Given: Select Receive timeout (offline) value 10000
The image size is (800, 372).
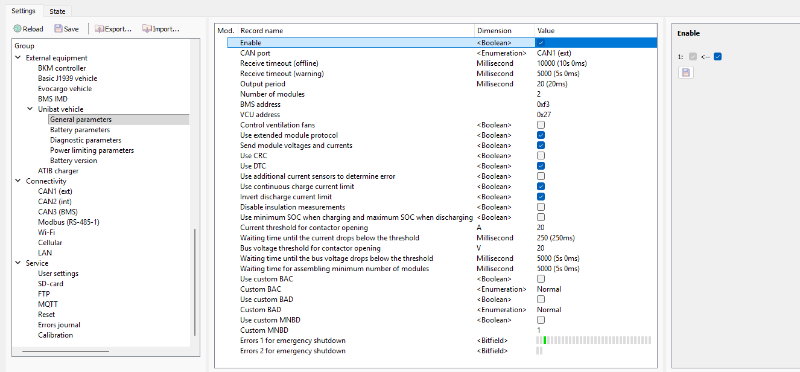Looking at the screenshot, I should click(562, 63).
